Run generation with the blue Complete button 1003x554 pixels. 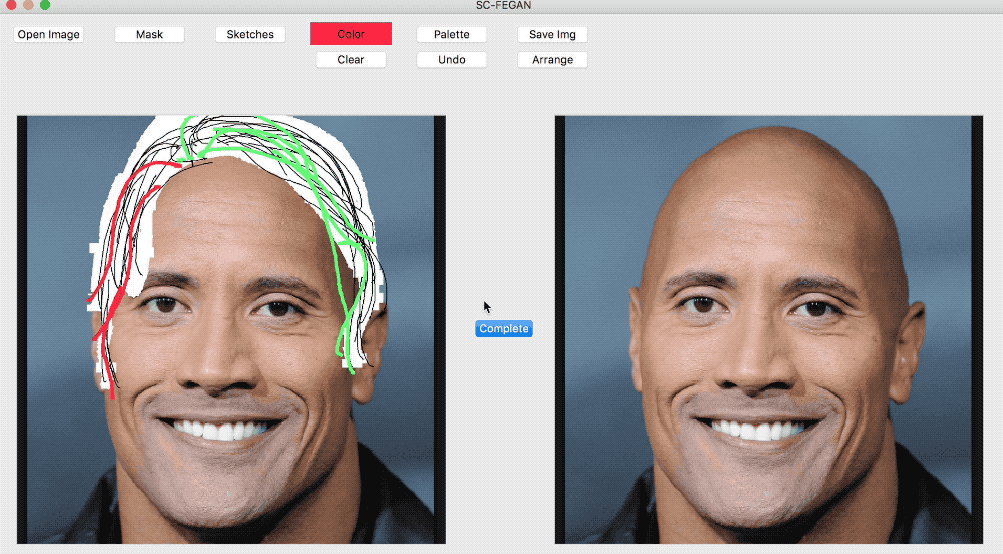tap(504, 328)
